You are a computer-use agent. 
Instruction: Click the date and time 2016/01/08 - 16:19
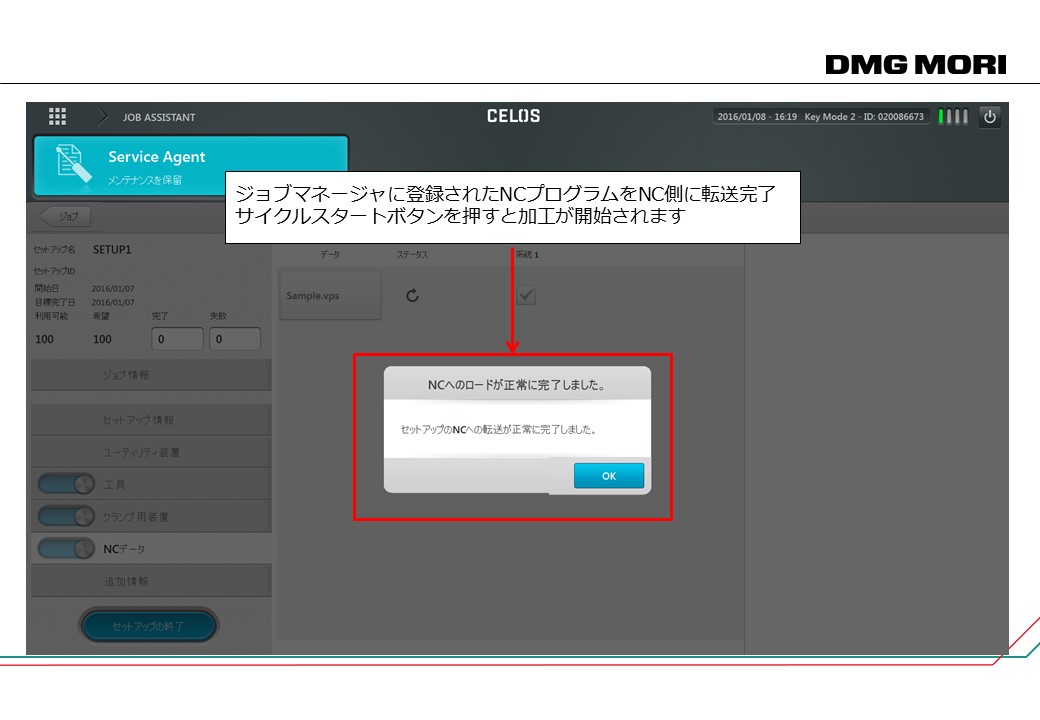757,117
